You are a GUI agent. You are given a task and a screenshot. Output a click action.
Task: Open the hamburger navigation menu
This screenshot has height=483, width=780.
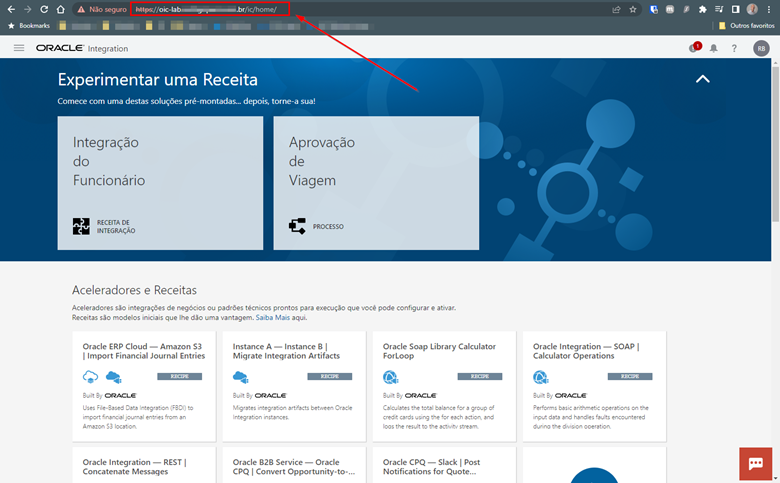[x=19, y=48]
